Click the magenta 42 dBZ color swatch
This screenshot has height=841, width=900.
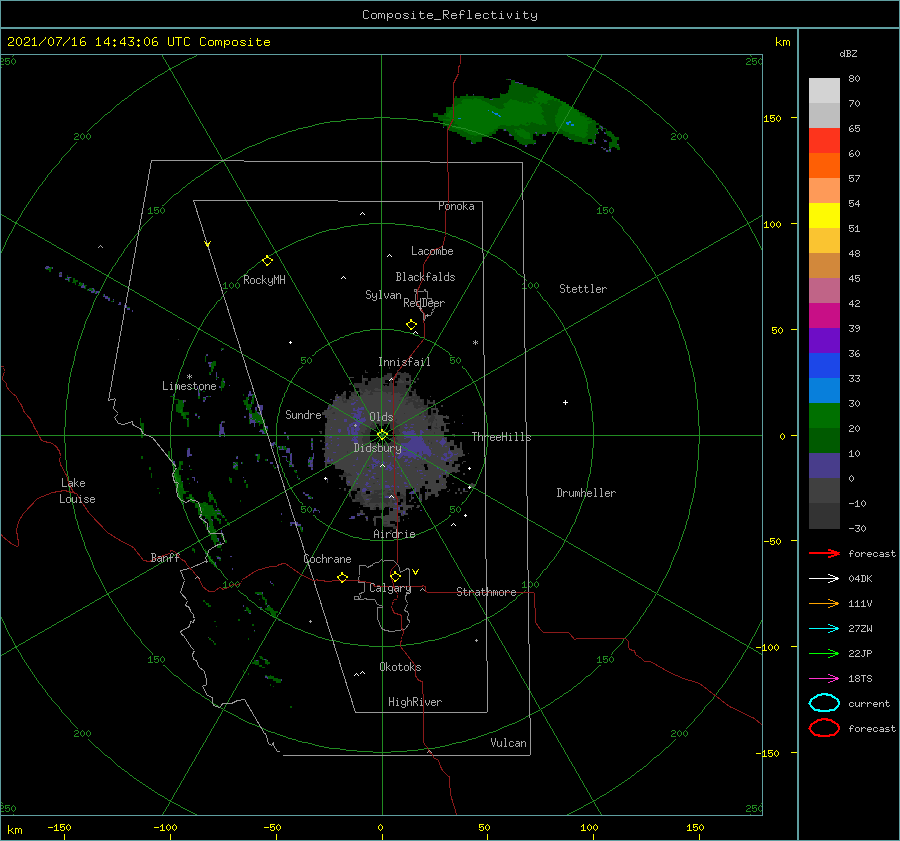(x=824, y=315)
